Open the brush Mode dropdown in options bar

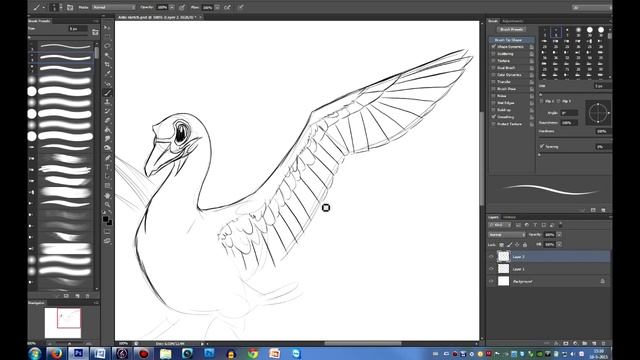[113, 7]
